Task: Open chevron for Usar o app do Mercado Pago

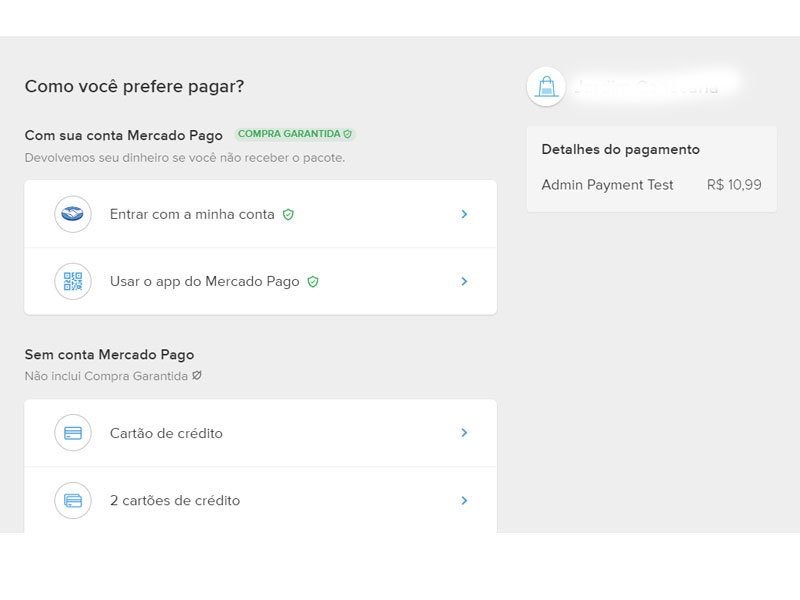Action: [464, 282]
